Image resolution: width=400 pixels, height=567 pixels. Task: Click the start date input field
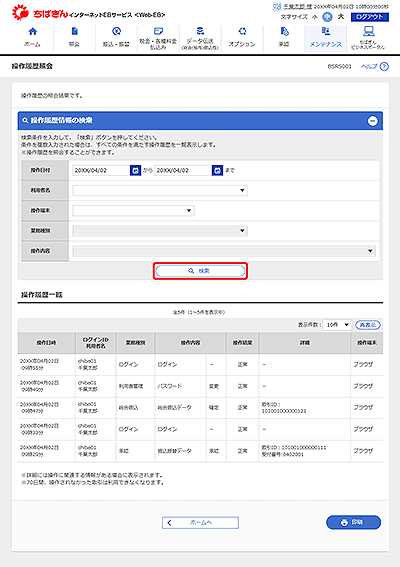coord(101,170)
